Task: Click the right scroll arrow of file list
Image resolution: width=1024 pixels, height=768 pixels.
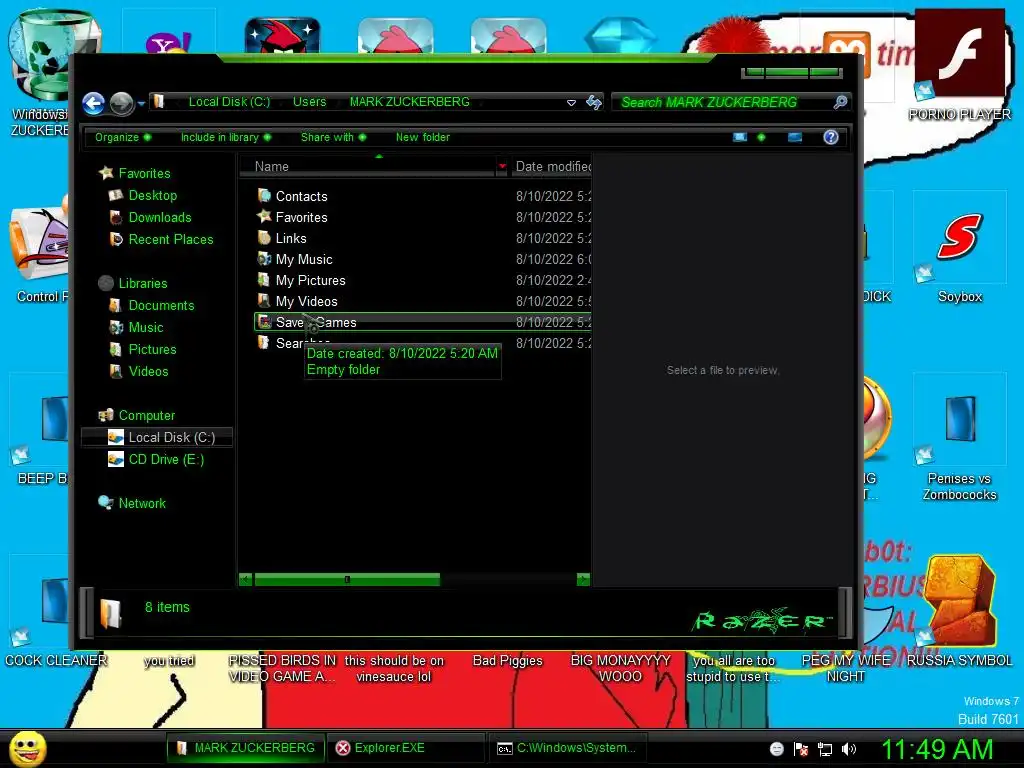Action: coord(583,579)
